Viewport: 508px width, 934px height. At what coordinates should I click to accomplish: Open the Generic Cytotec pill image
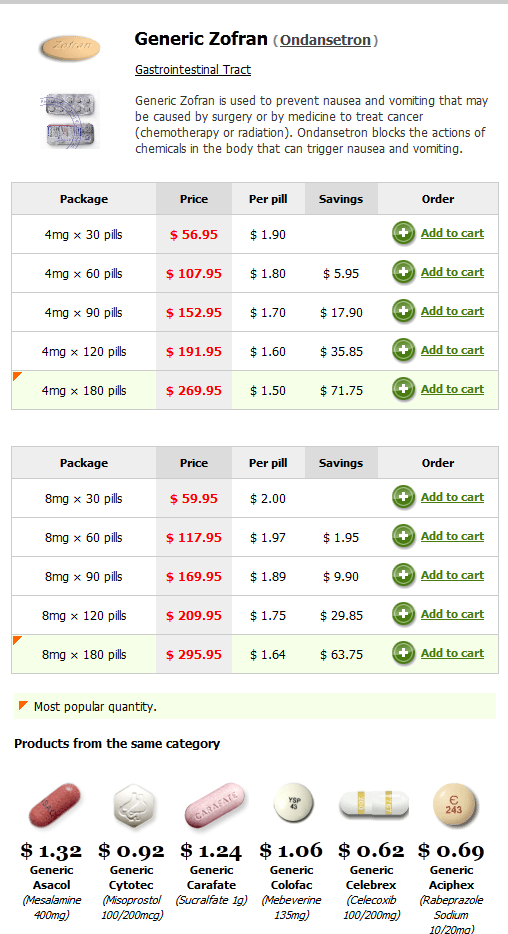tap(133, 805)
